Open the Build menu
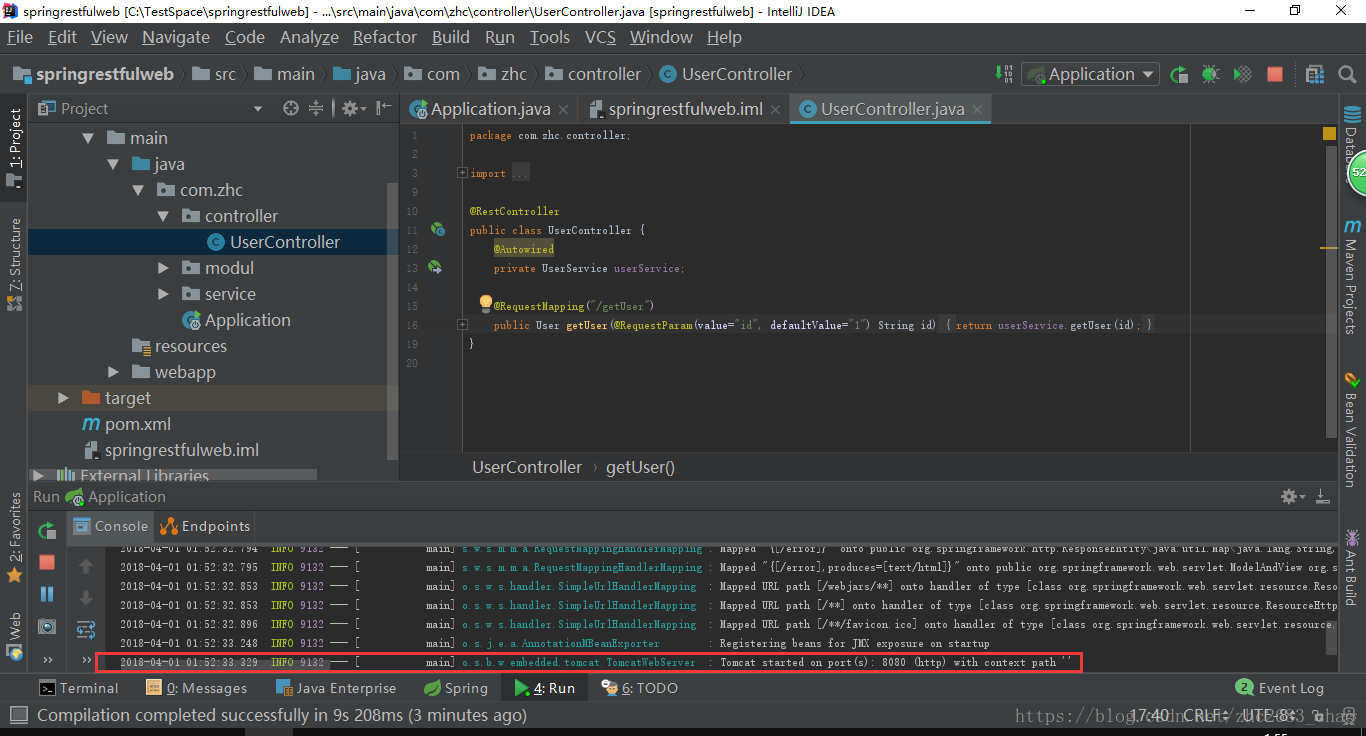This screenshot has width=1366, height=736. [x=451, y=37]
